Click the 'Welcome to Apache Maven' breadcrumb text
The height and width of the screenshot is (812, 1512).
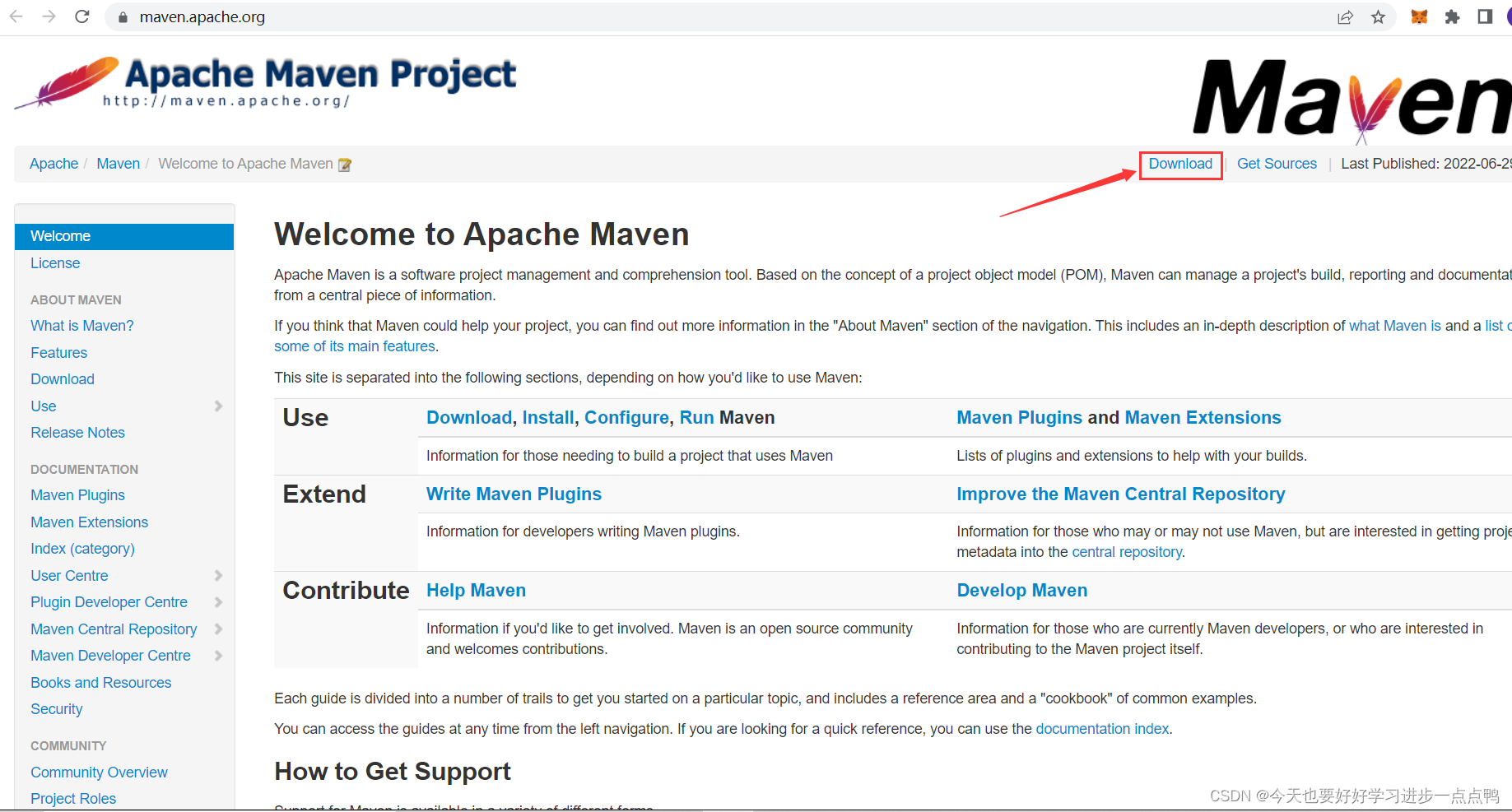(x=245, y=164)
